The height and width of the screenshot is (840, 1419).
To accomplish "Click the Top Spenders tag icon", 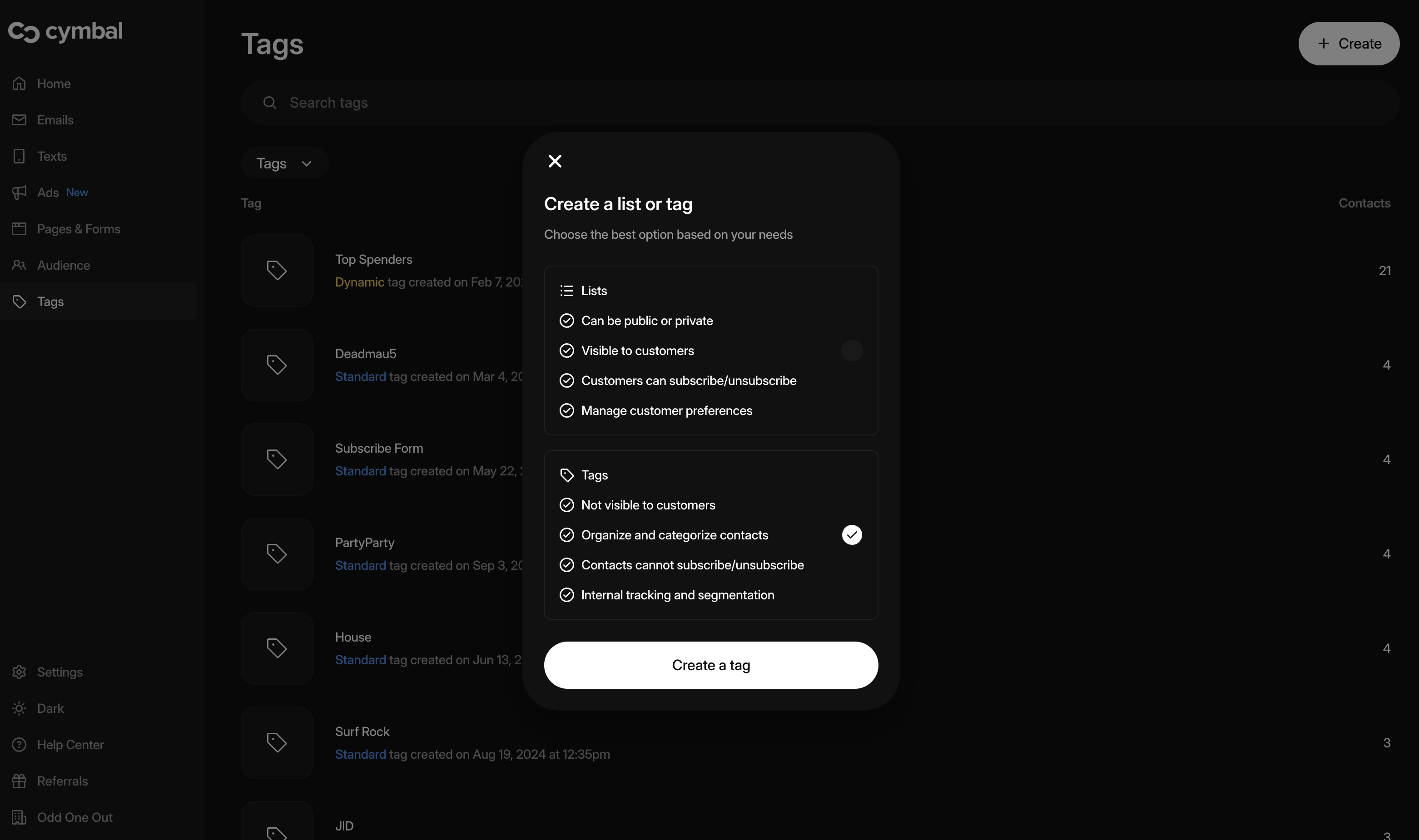I will pos(276,271).
